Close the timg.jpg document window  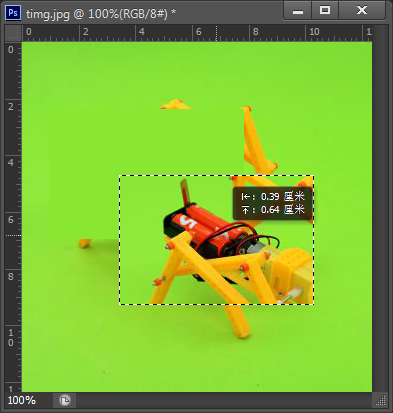click(x=362, y=11)
